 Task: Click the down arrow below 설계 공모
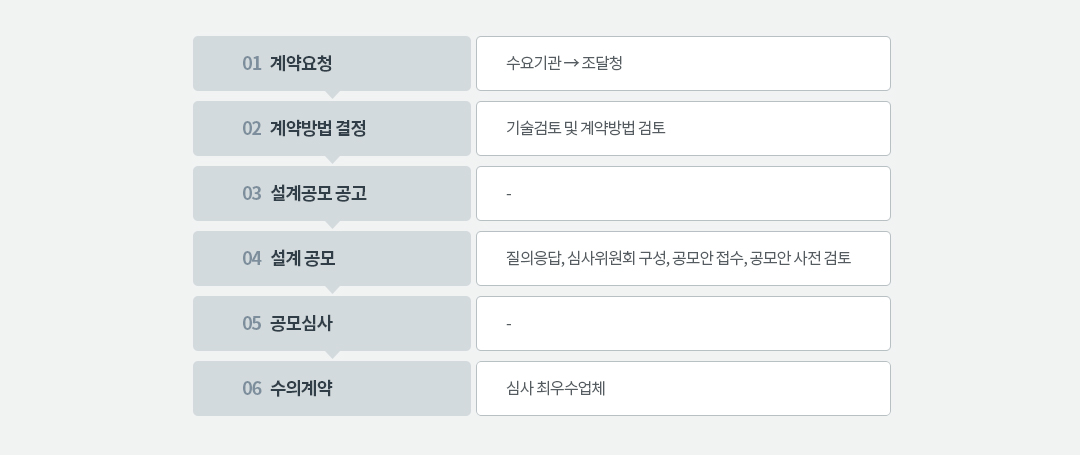(332, 290)
